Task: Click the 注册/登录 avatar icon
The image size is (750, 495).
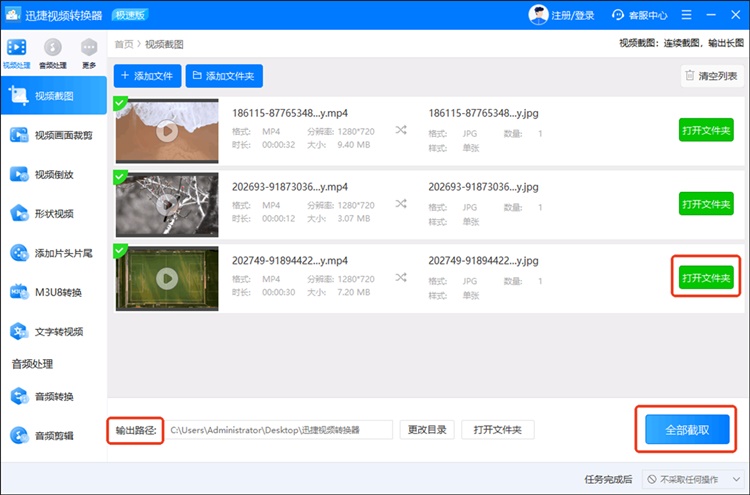Action: tap(538, 15)
